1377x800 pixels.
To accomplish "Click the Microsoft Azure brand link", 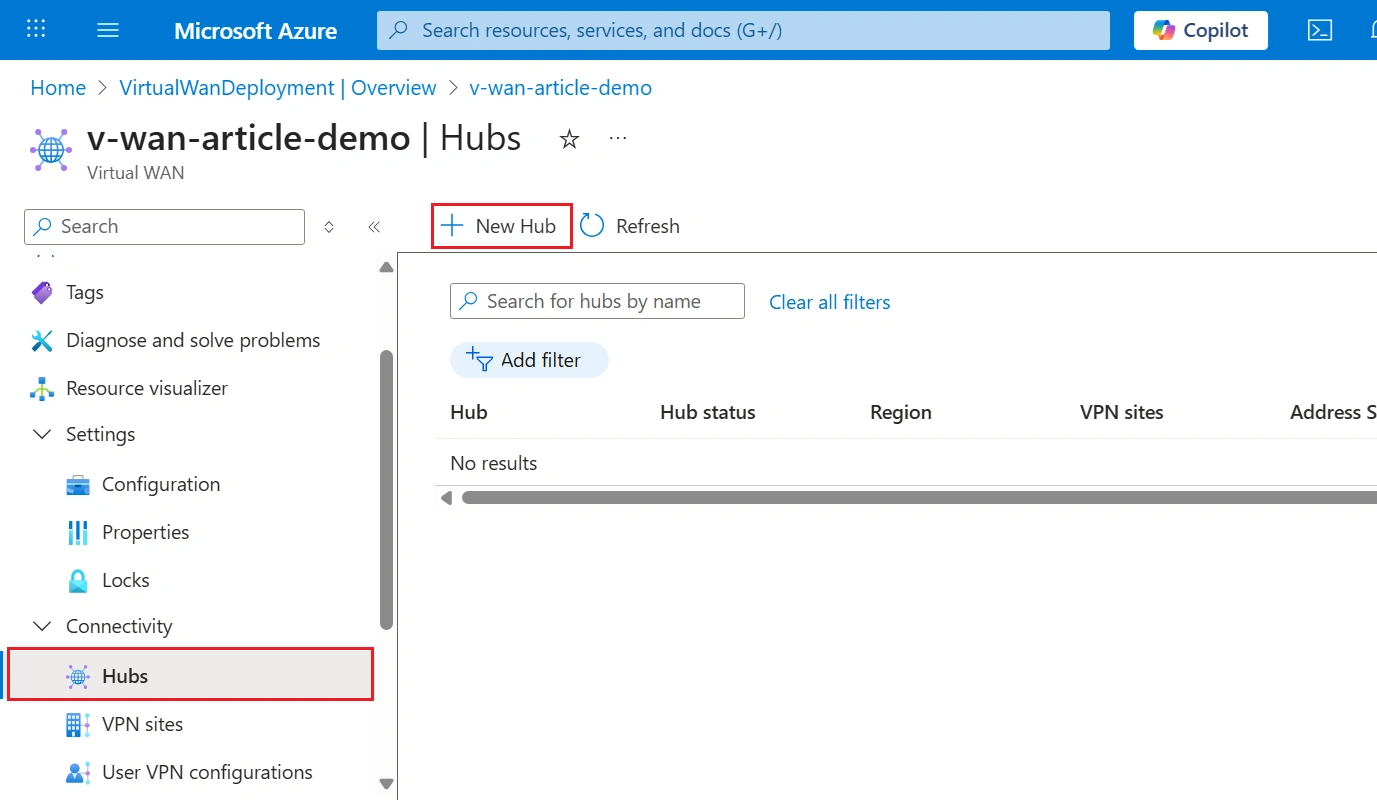I will pyautogui.click(x=256, y=30).
